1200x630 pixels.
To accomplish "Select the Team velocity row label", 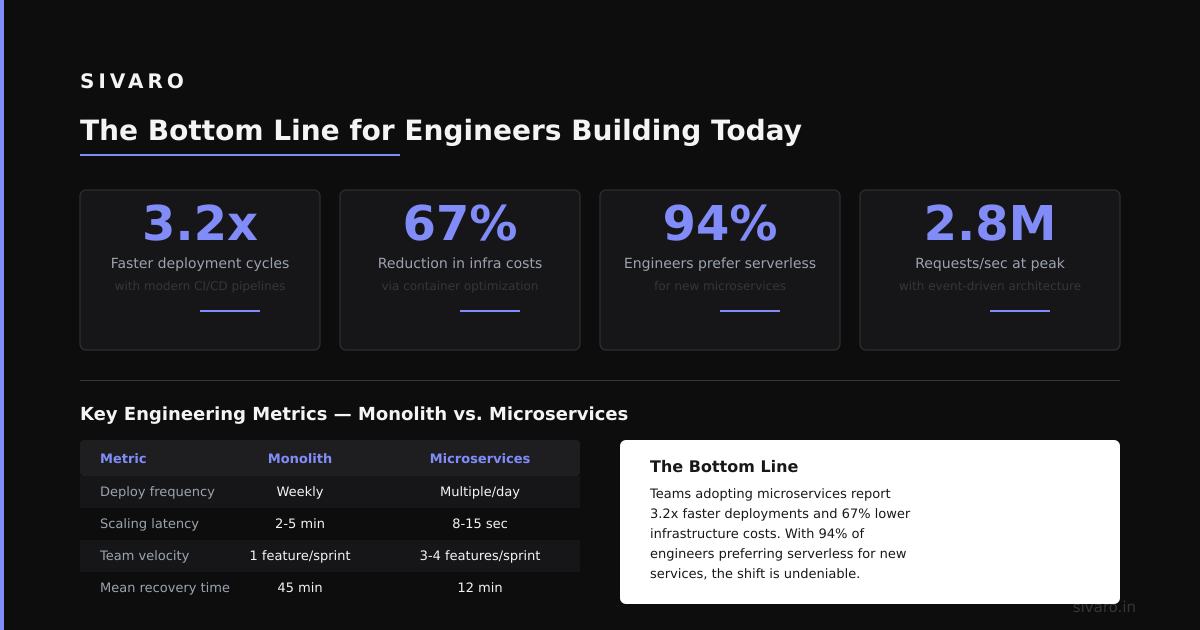I will pos(144,556).
